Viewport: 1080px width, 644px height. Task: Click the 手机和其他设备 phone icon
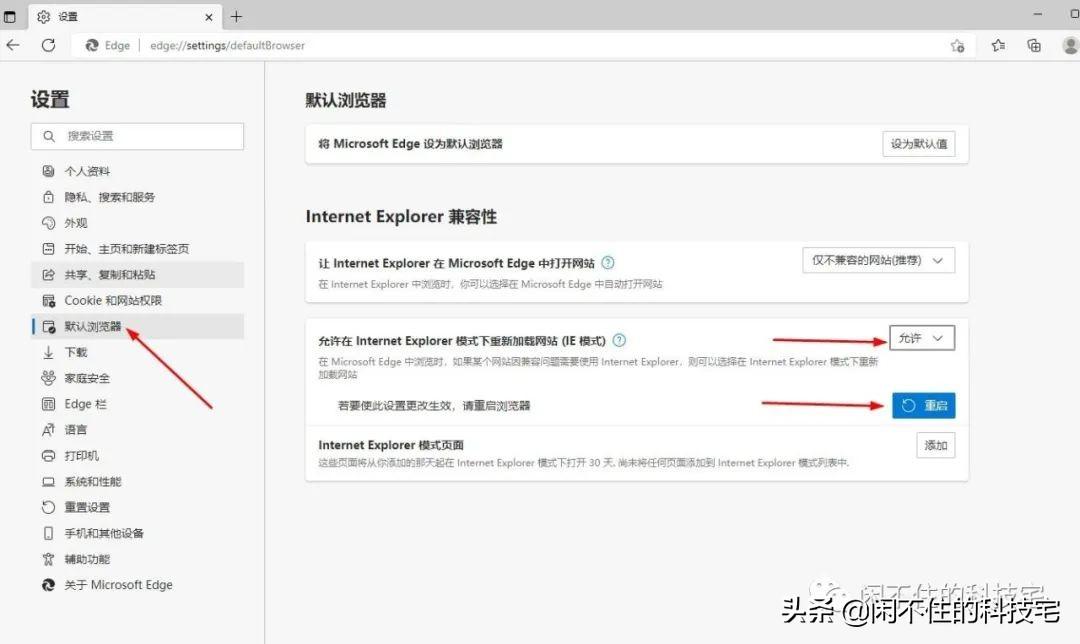tap(48, 533)
